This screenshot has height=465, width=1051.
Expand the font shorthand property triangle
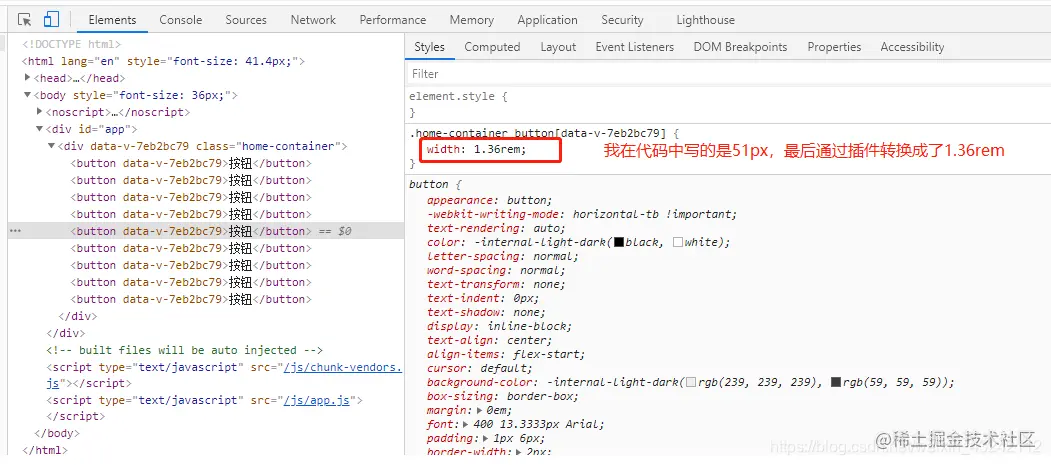(466, 424)
